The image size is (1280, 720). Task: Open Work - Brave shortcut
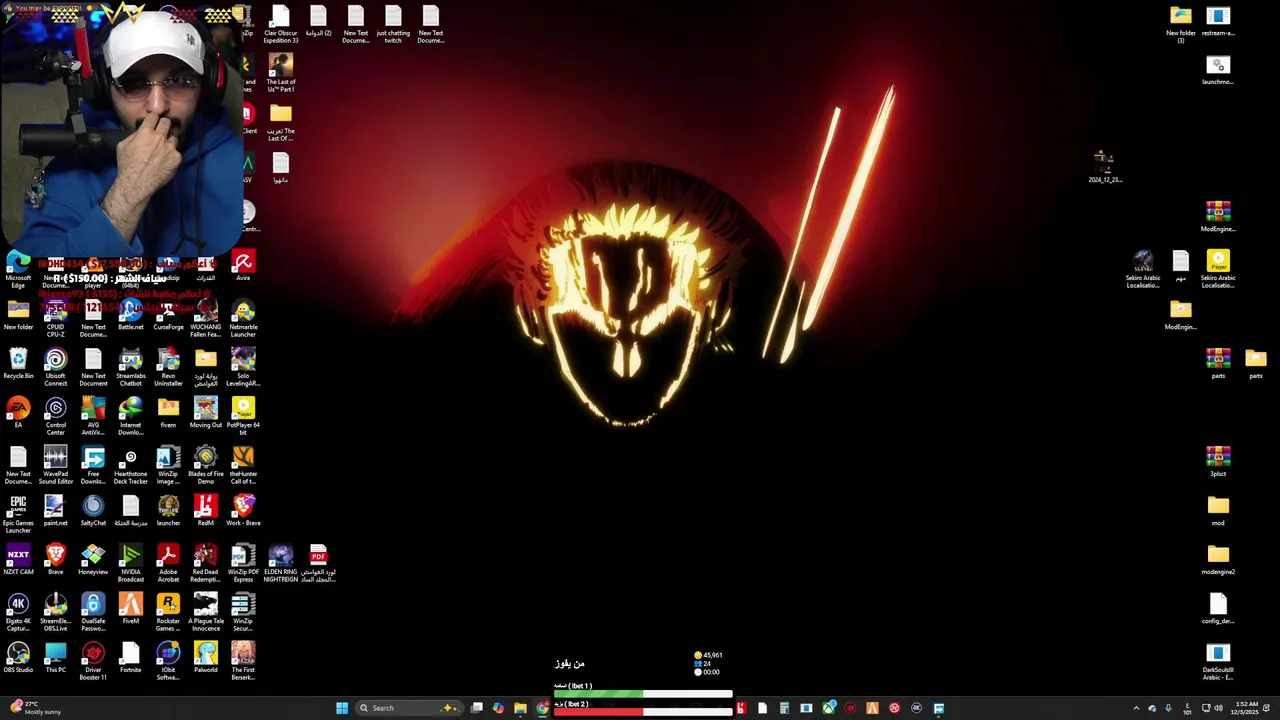(243, 511)
